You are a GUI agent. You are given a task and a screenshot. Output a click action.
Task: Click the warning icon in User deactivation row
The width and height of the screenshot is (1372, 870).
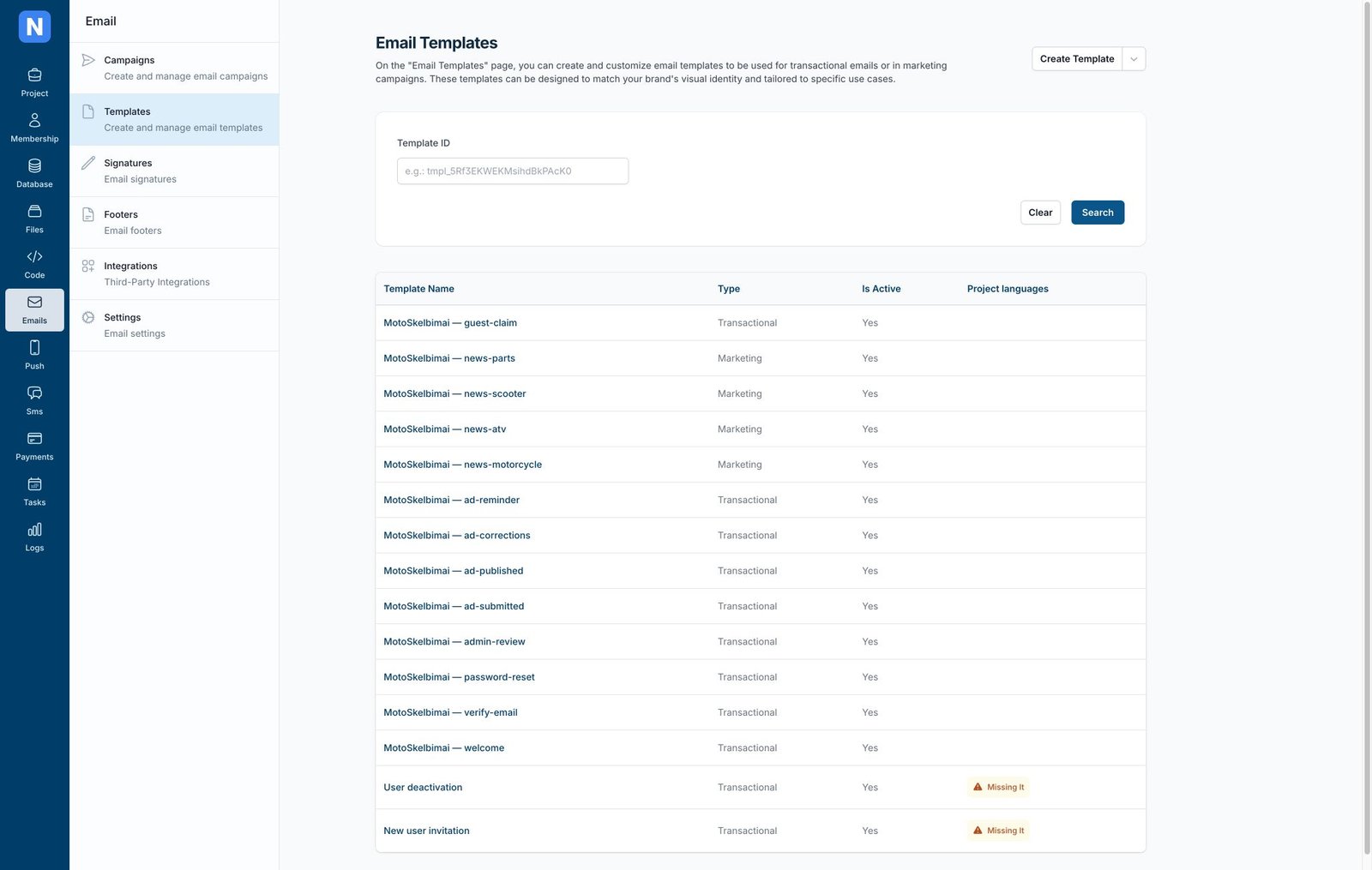point(978,787)
